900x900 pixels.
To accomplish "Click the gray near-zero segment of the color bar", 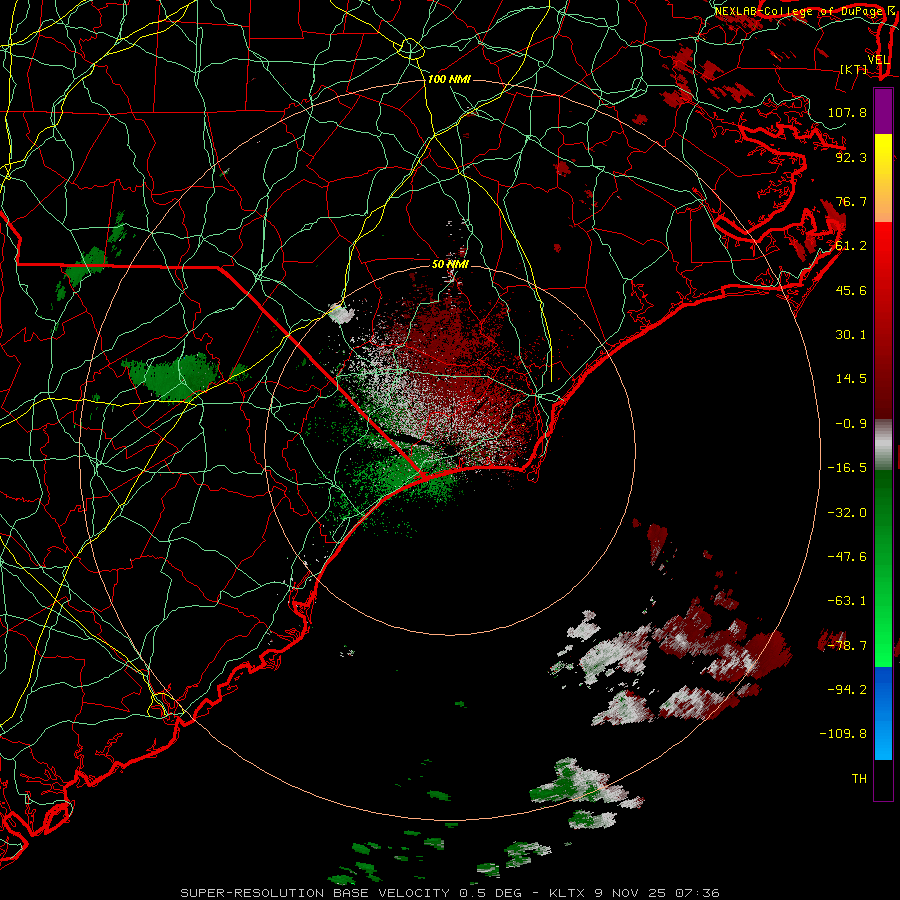I will [883, 444].
